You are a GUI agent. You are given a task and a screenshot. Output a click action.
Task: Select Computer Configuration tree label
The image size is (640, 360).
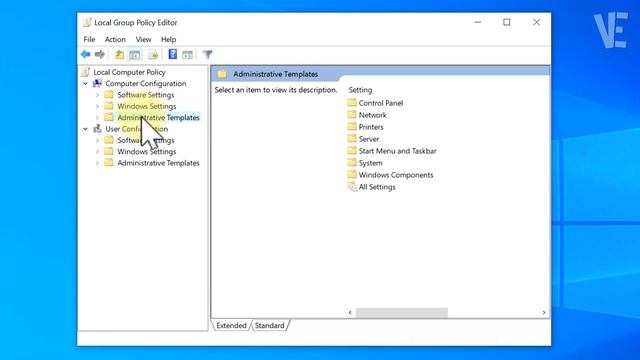[x=146, y=83]
